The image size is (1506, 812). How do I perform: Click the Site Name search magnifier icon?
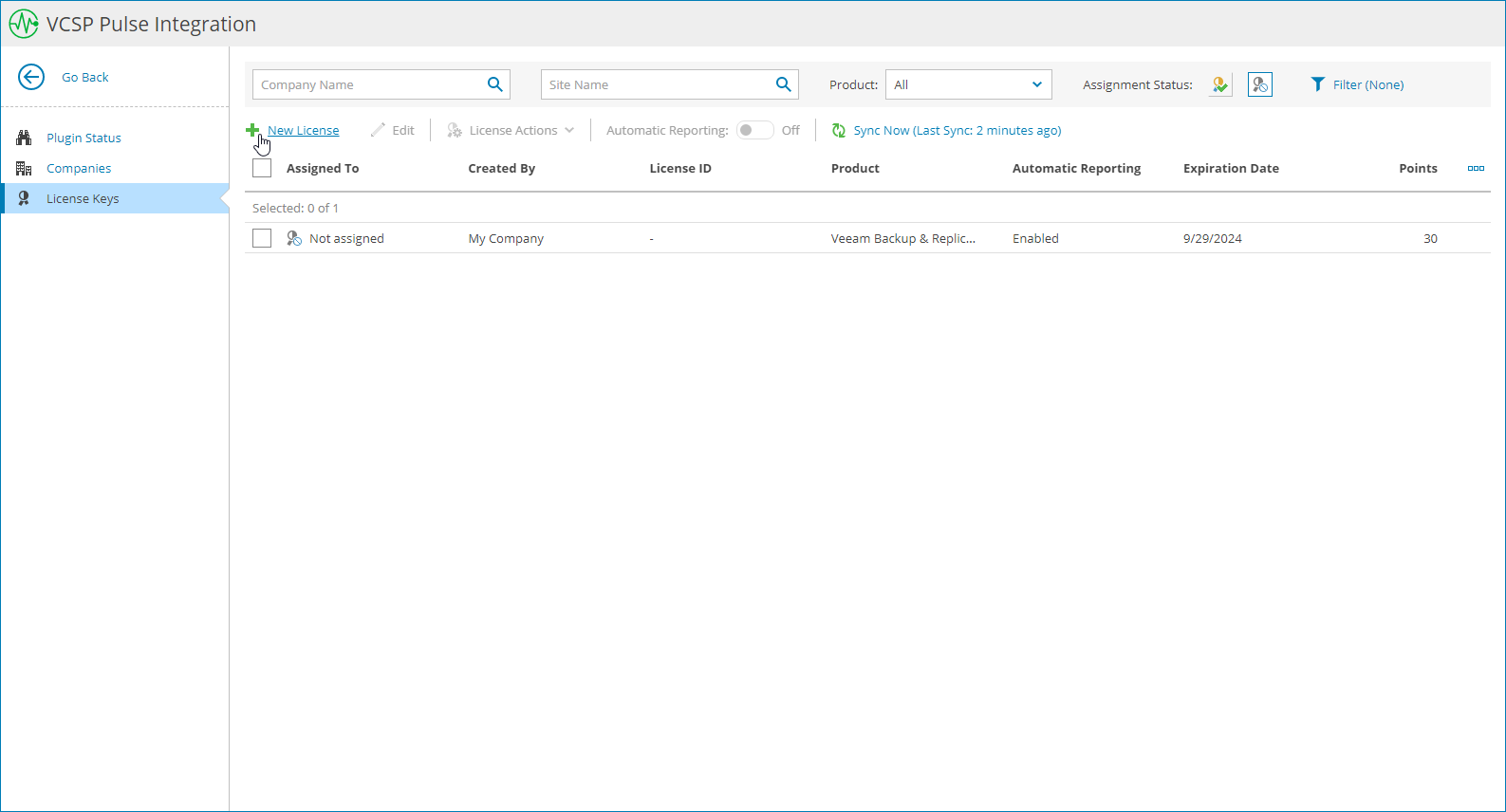tap(783, 84)
